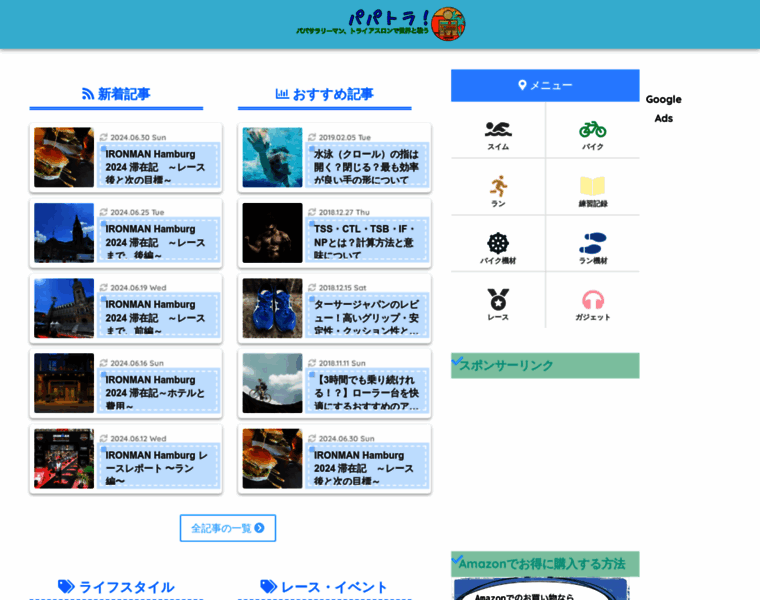The width and height of the screenshot is (760, 600).
Task: Open the ライフスタイル category heading
Action: [x=116, y=587]
